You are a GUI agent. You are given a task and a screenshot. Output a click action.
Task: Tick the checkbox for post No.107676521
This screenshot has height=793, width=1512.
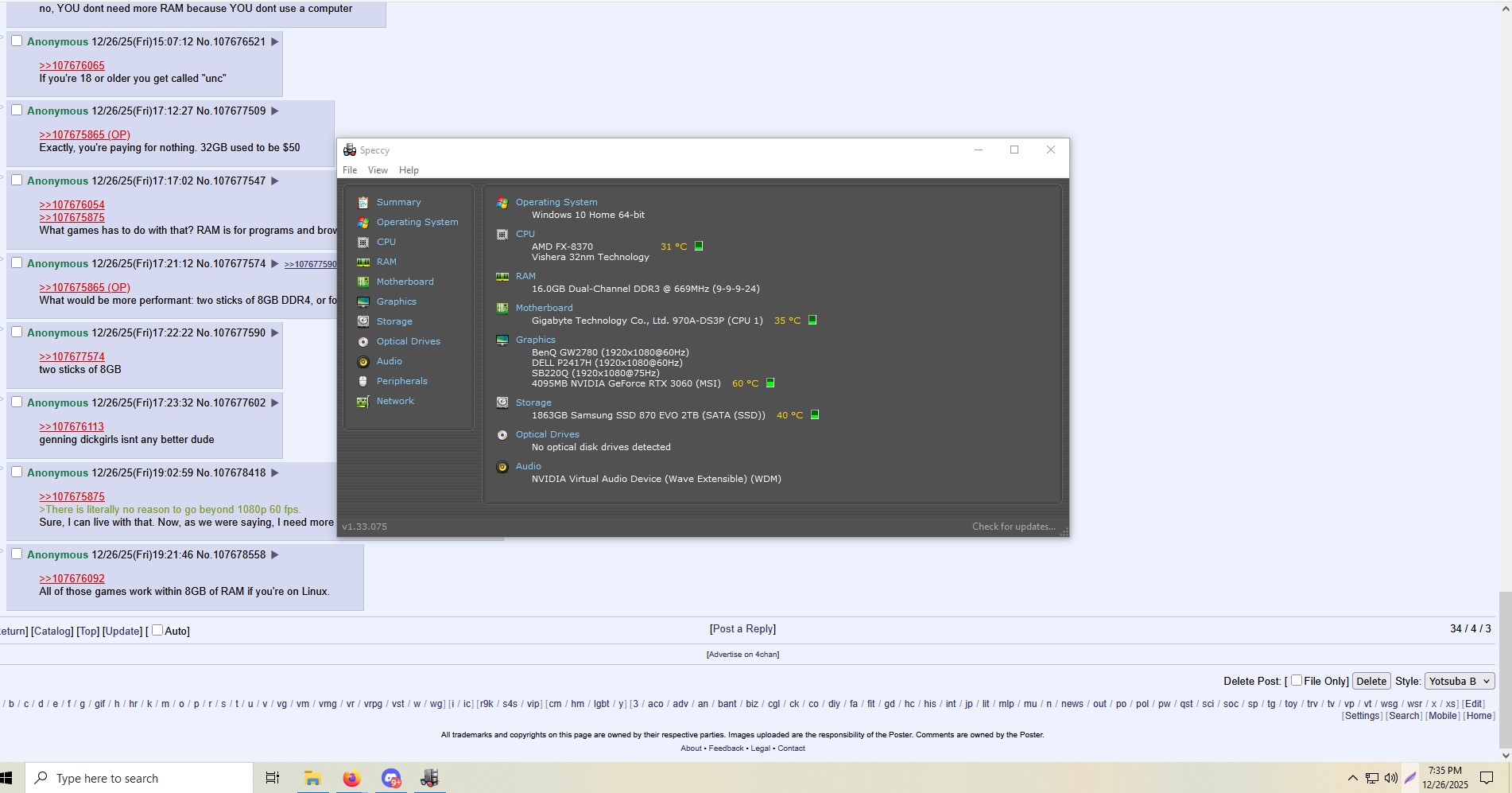[17, 41]
